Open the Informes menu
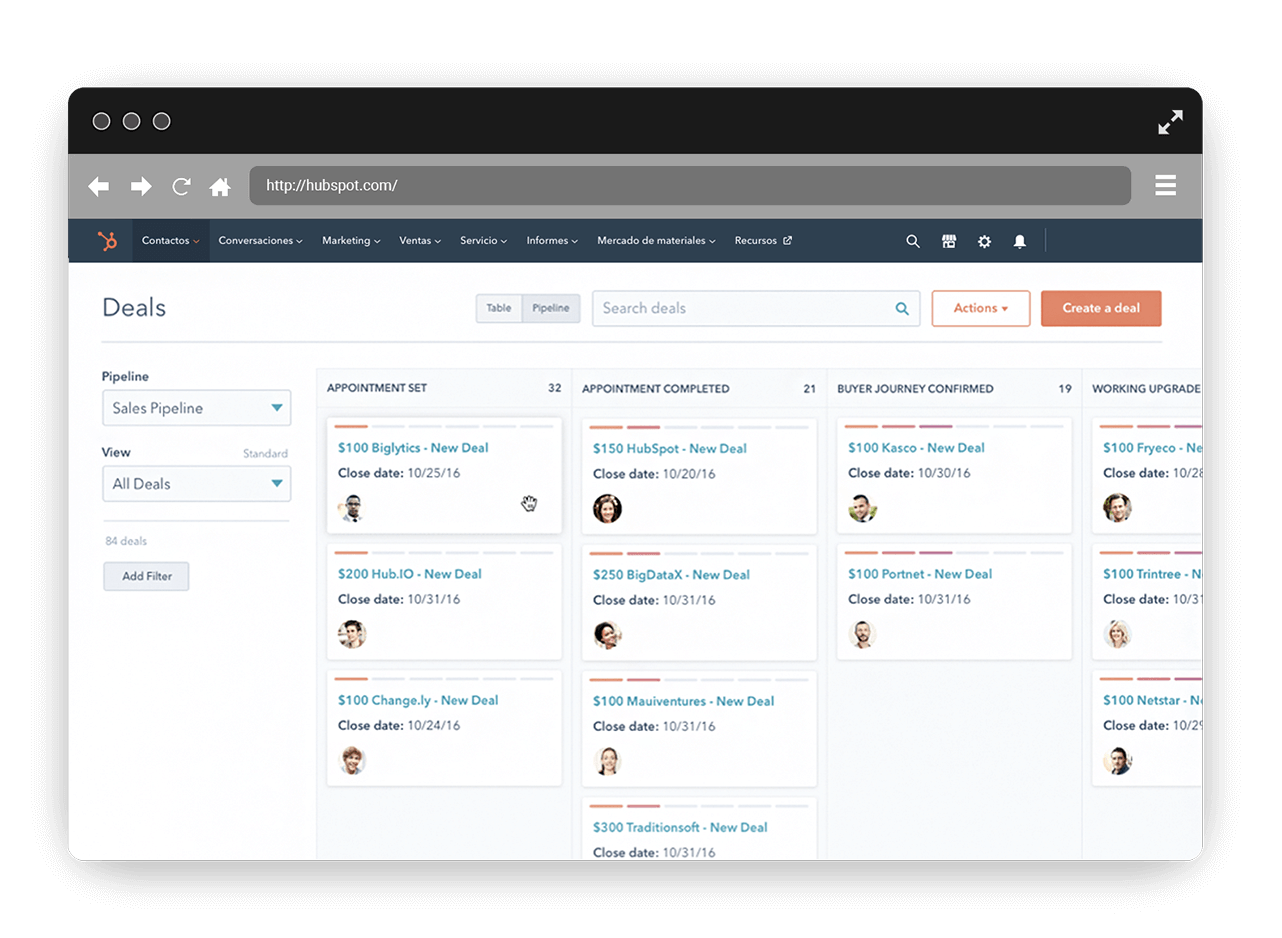1282x938 pixels. pos(552,241)
